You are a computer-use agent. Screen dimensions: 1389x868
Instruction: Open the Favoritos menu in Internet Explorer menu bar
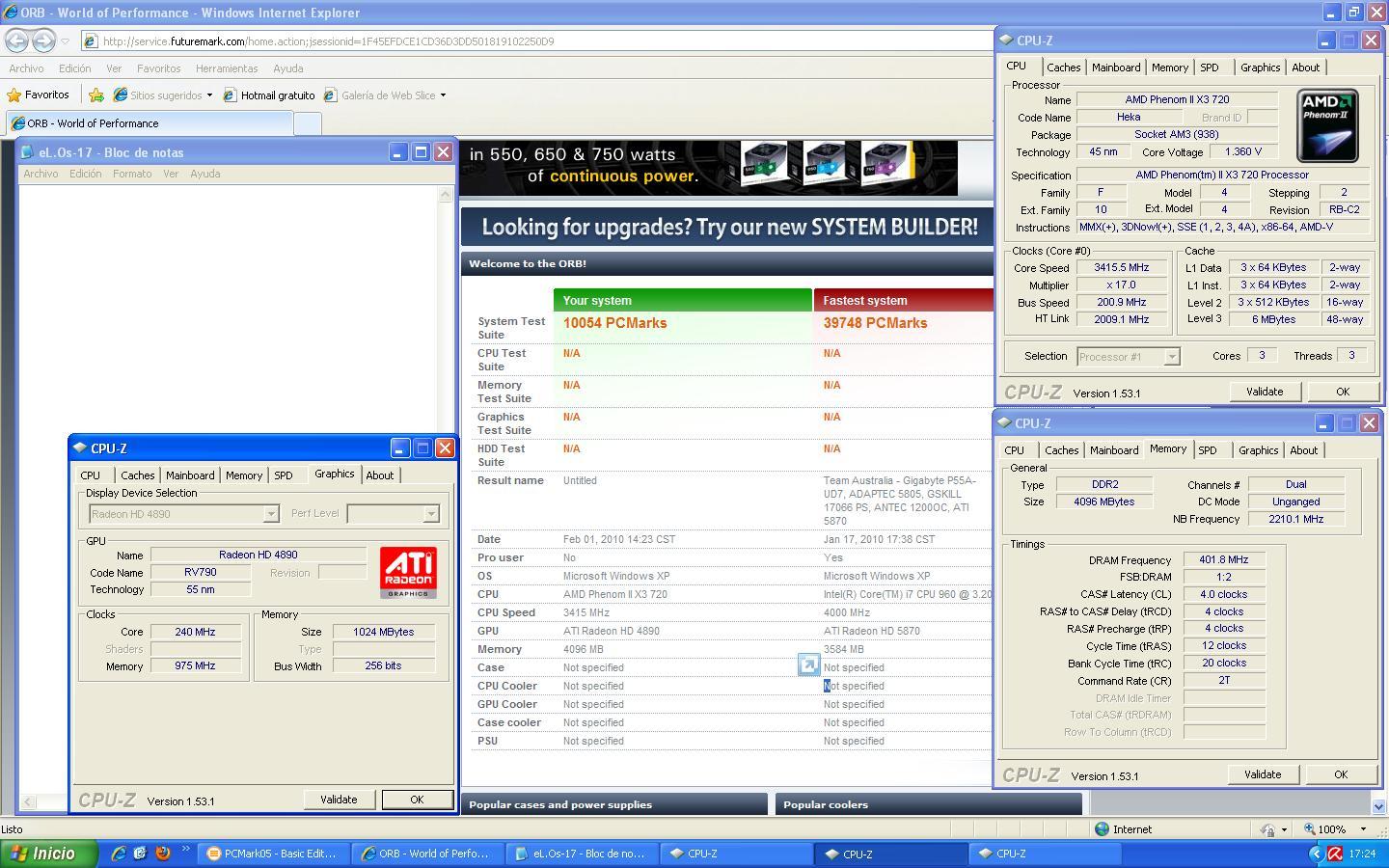(x=158, y=68)
